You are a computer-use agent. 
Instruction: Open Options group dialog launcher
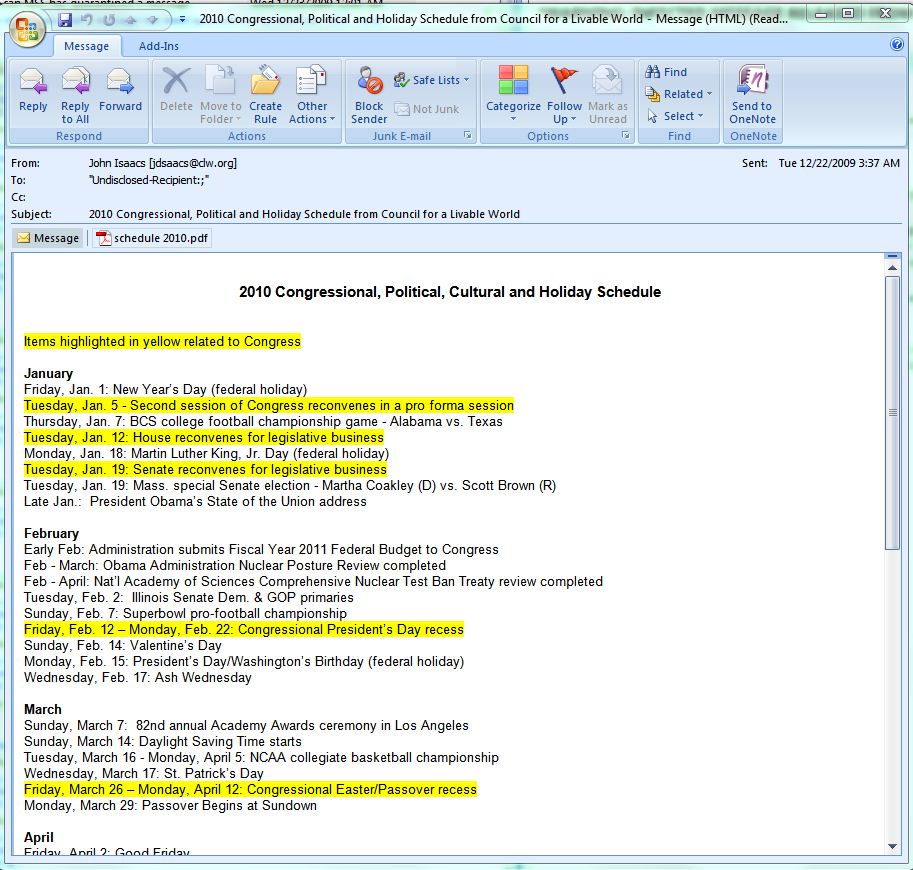click(x=625, y=135)
